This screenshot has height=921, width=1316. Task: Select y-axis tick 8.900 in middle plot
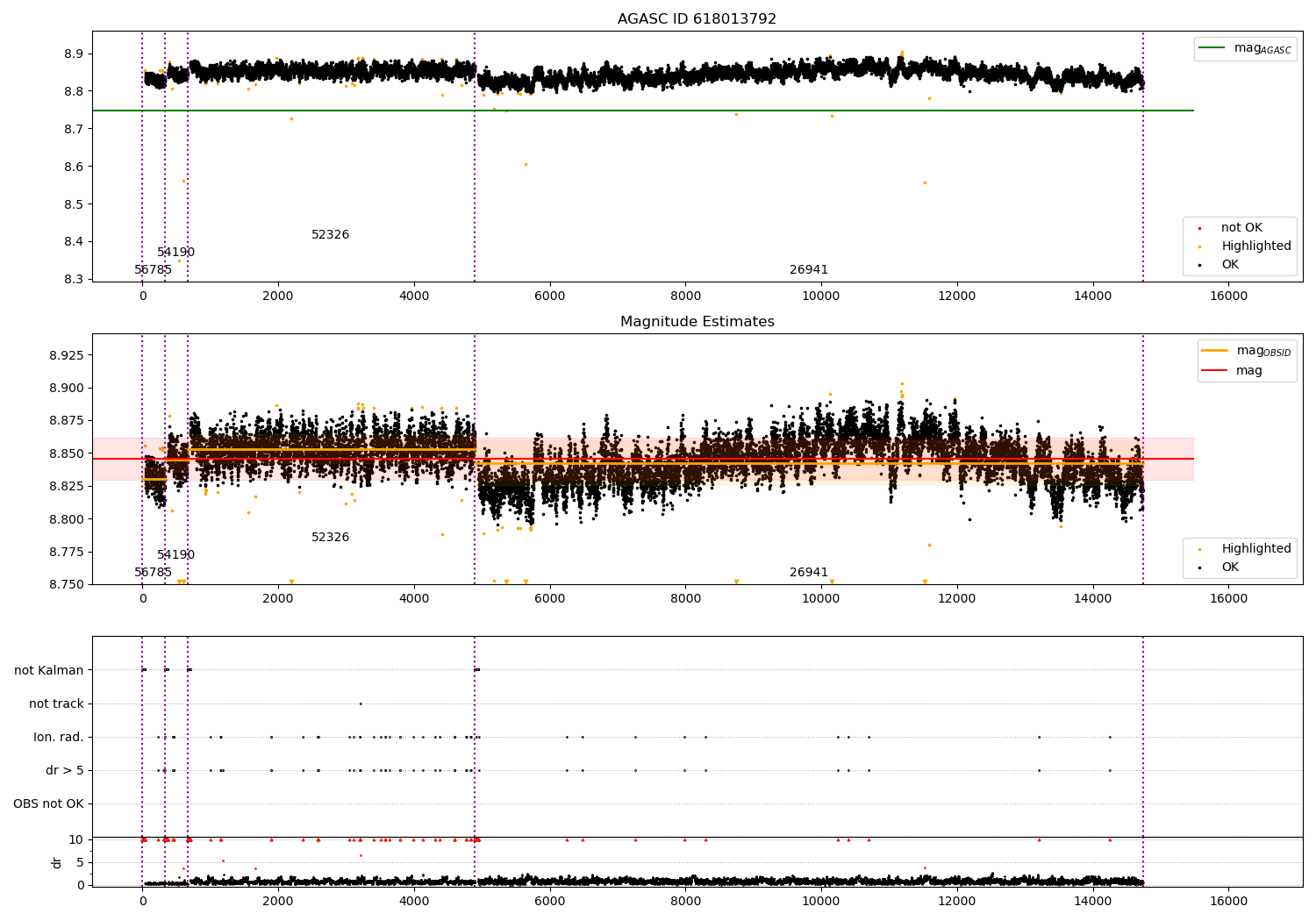(x=67, y=389)
